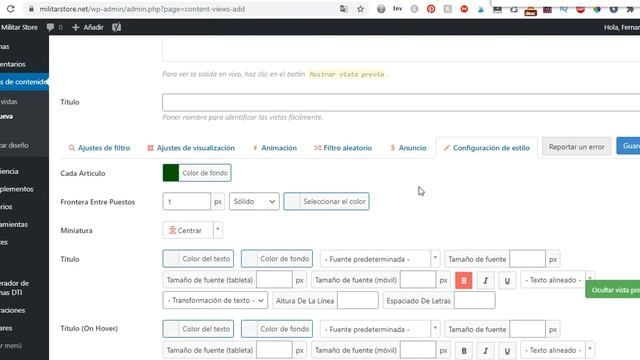Open Título (On Hover) Fuente predeterminada dropdown
The width and height of the screenshot is (640, 360).
(380, 329)
